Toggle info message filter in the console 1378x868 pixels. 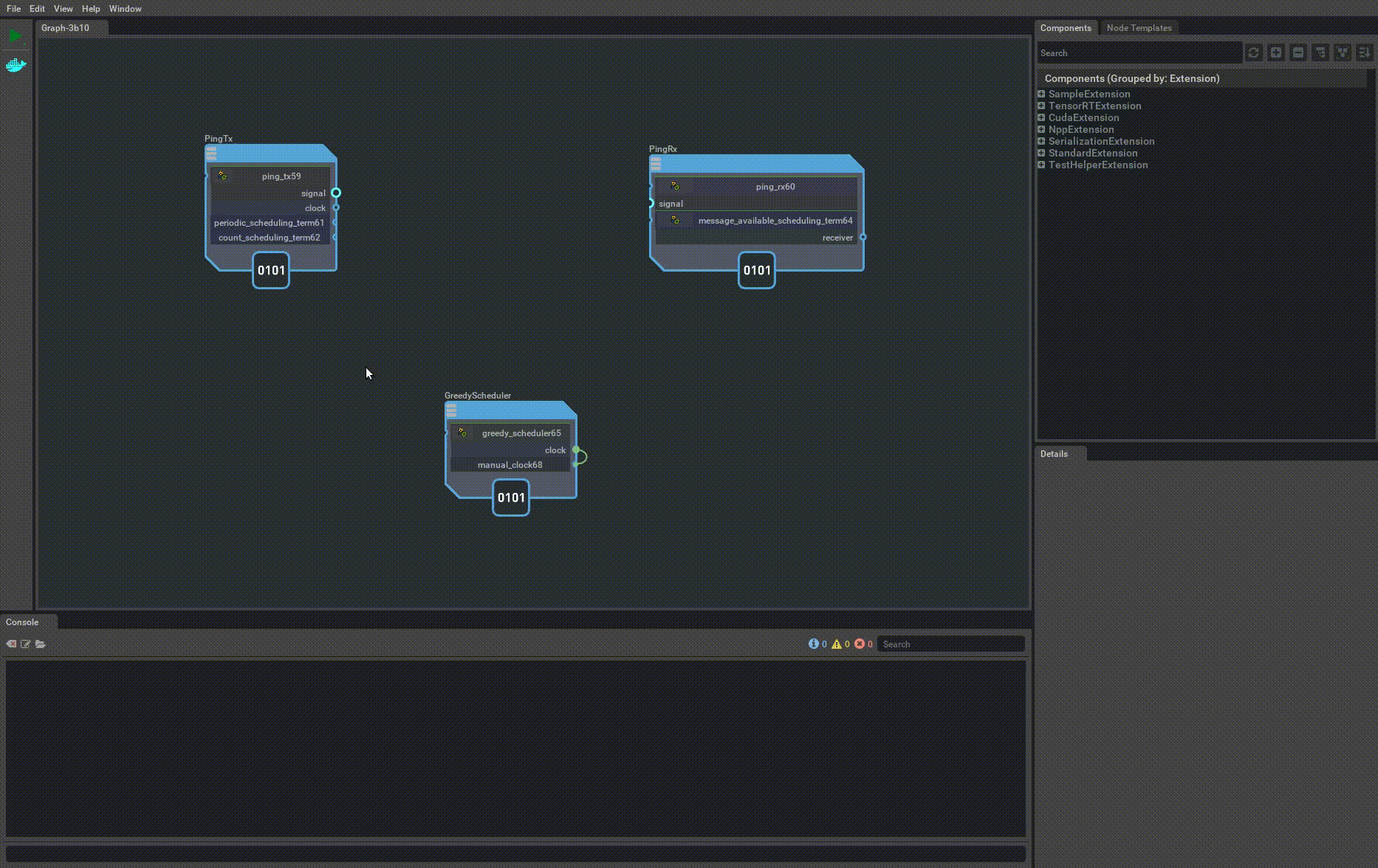[815, 643]
